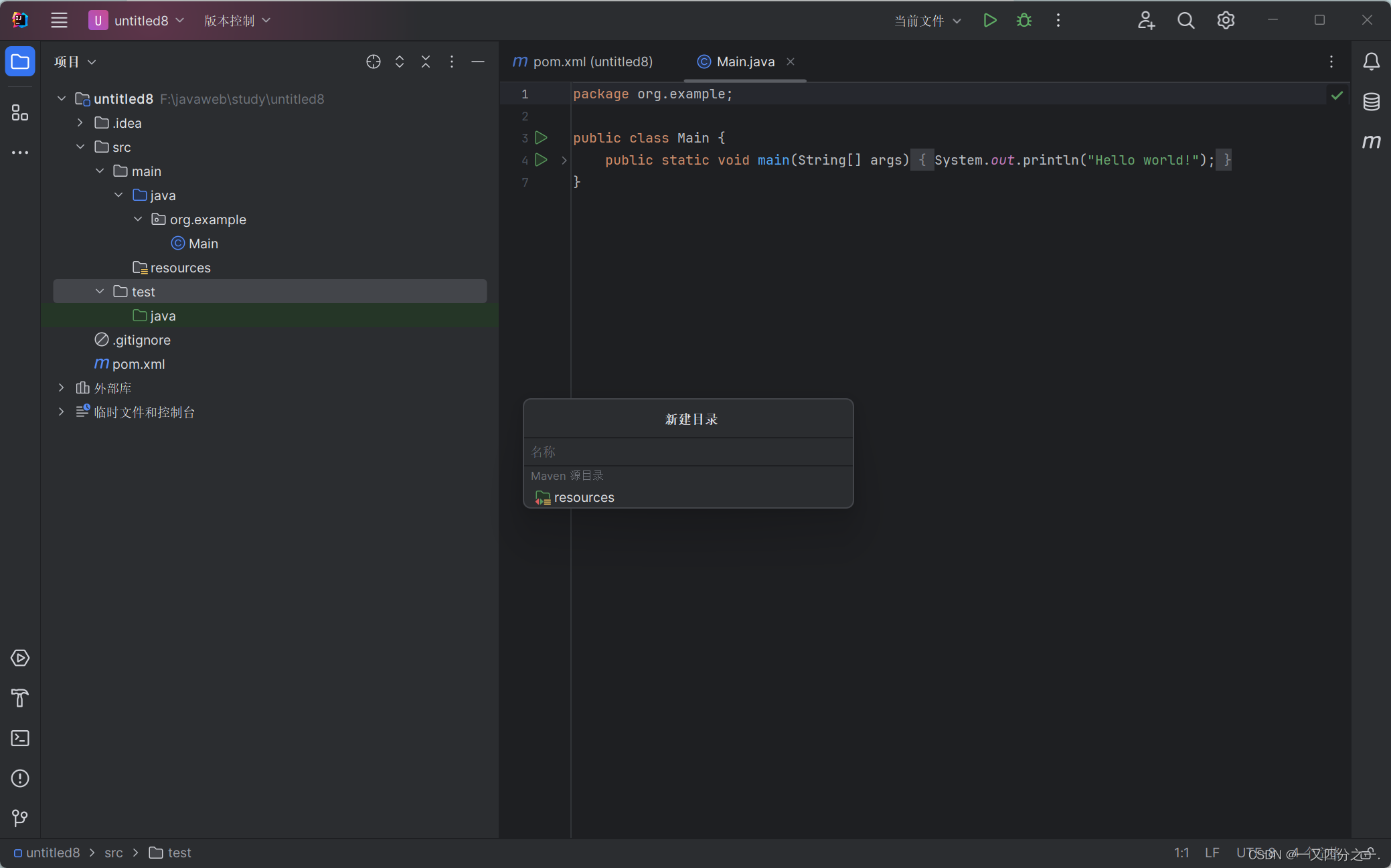Open the Structure tool window icon

(x=20, y=112)
